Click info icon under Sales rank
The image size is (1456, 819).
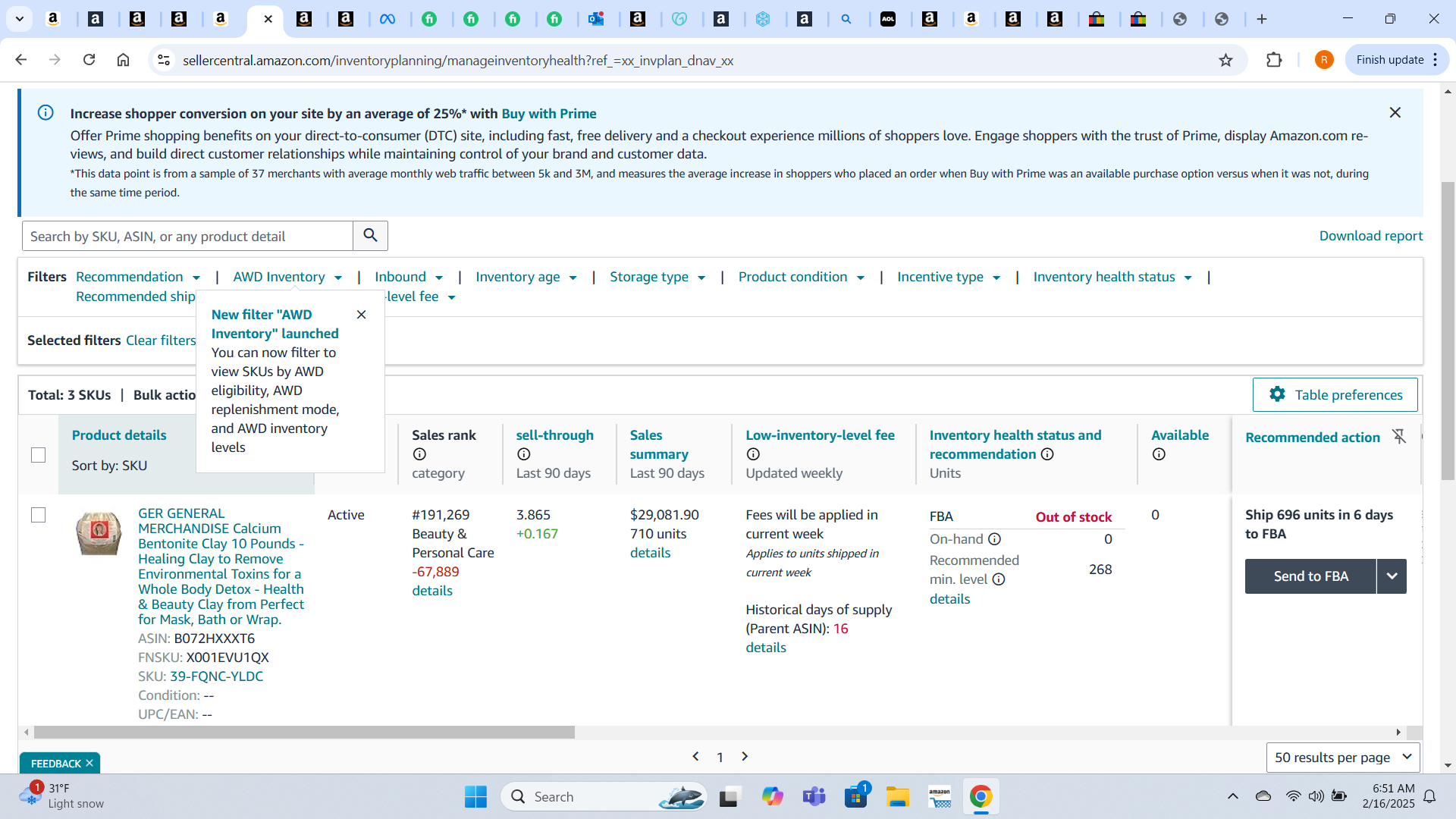[419, 454]
